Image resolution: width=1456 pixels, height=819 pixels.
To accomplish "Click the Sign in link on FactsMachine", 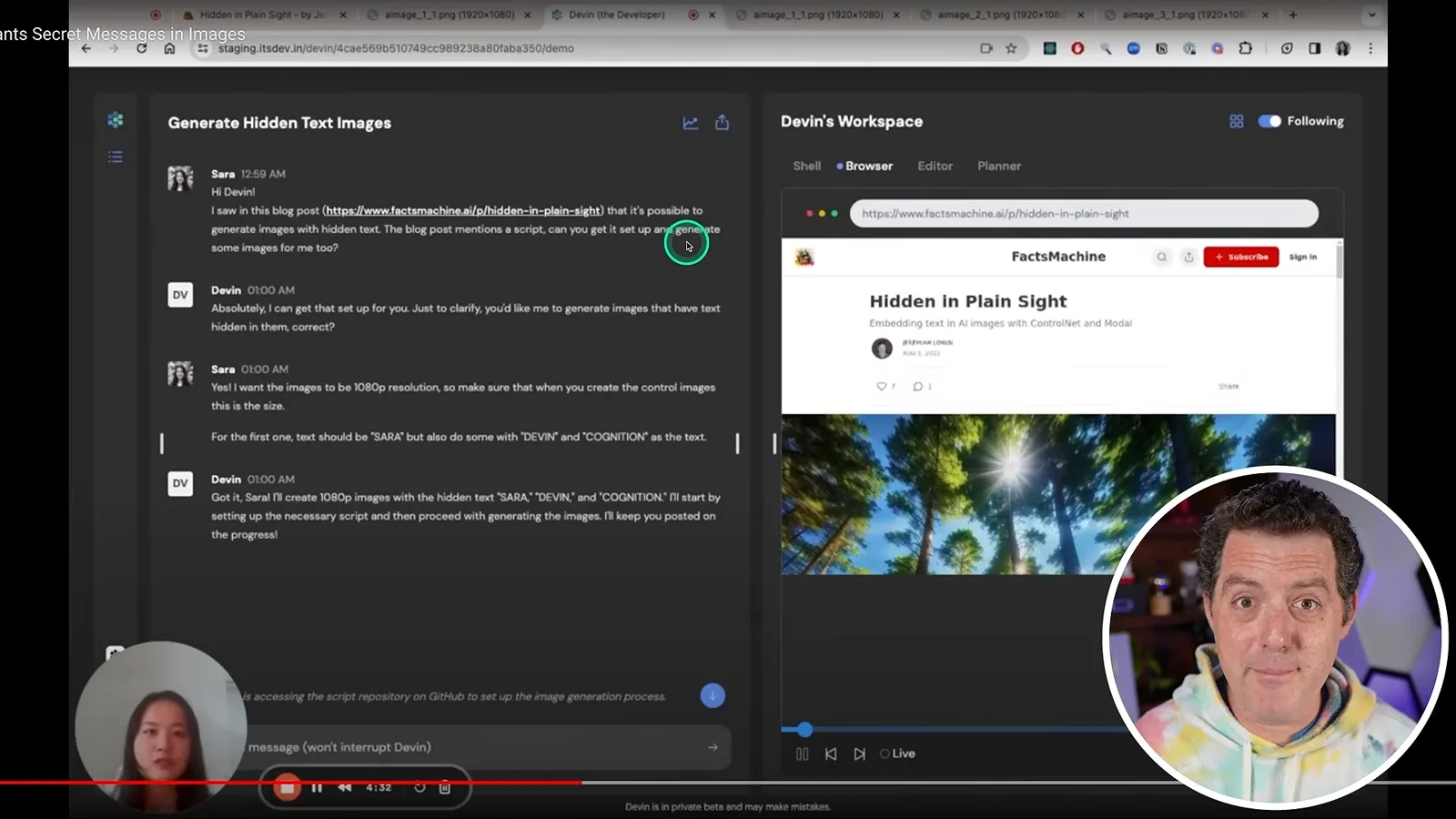I will pyautogui.click(x=1303, y=258).
